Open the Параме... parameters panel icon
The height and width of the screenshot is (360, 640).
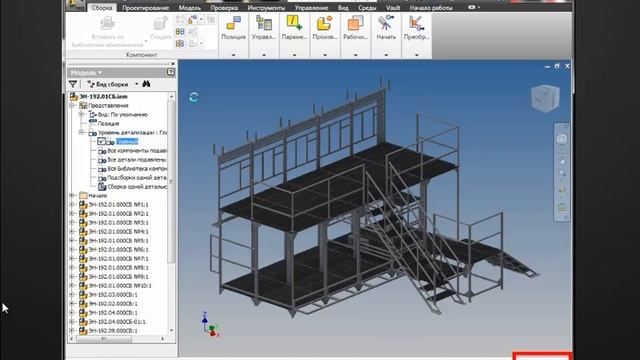tap(294, 23)
